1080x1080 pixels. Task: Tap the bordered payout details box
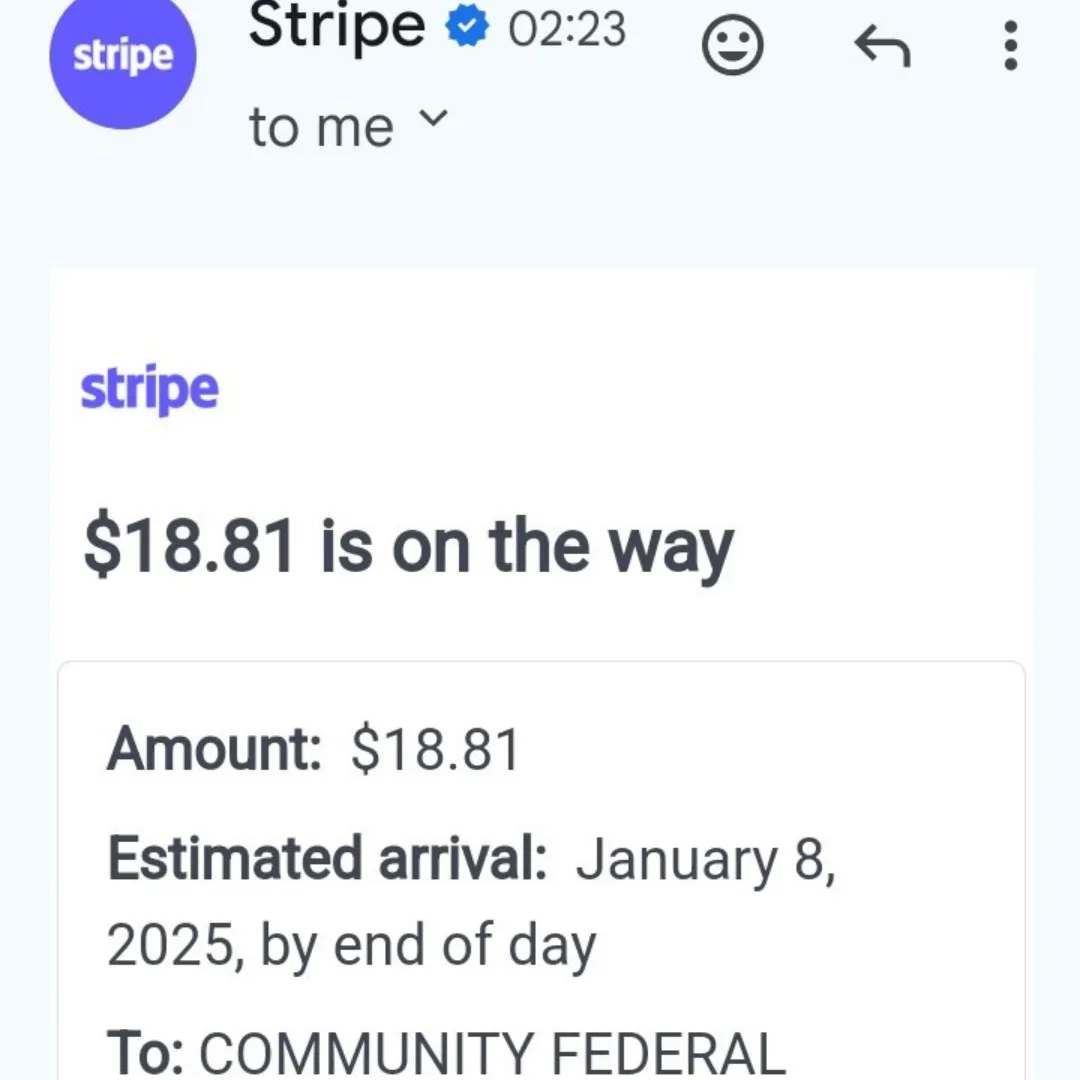click(541, 871)
